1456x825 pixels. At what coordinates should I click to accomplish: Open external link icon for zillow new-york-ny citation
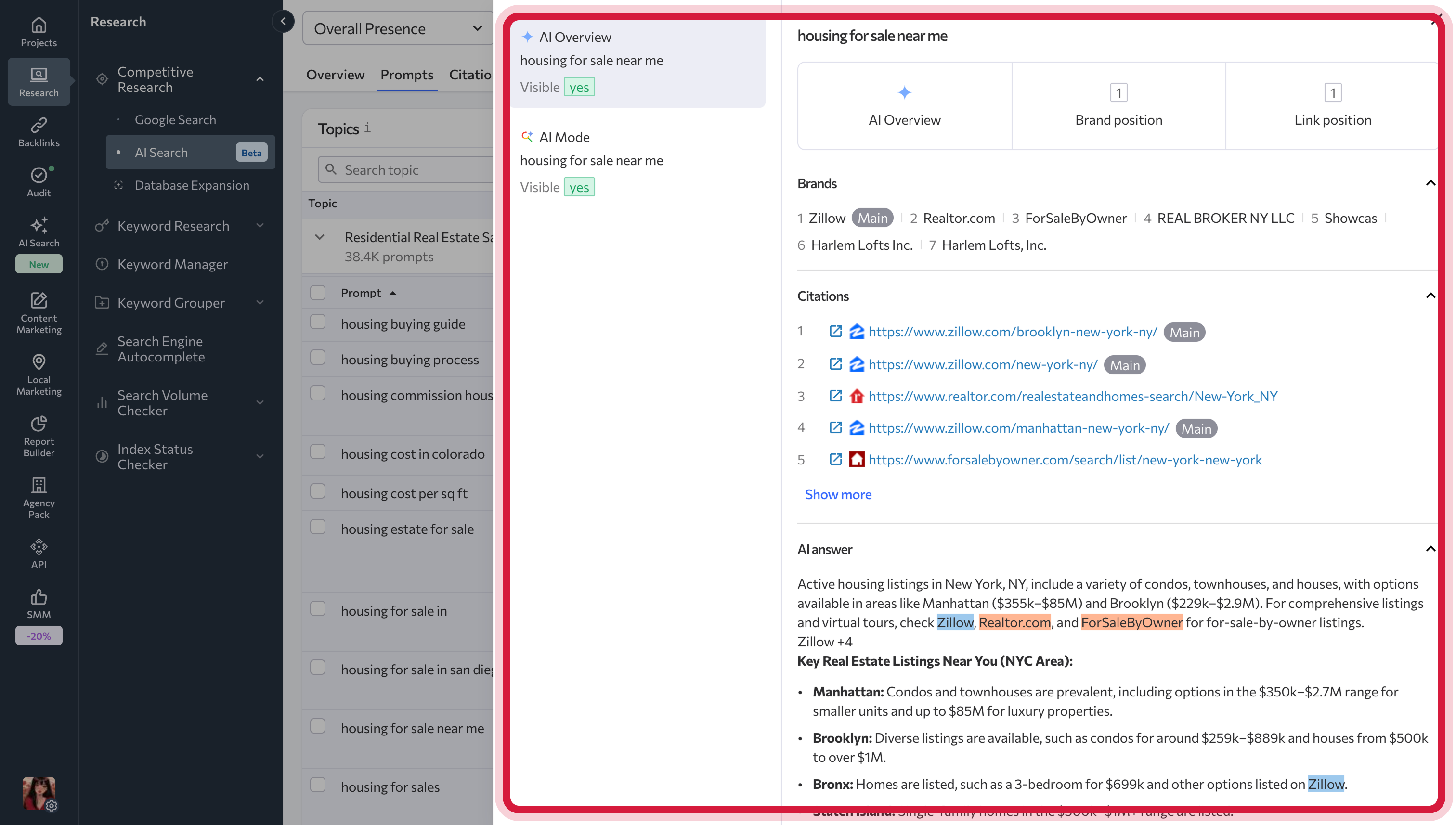(x=835, y=364)
